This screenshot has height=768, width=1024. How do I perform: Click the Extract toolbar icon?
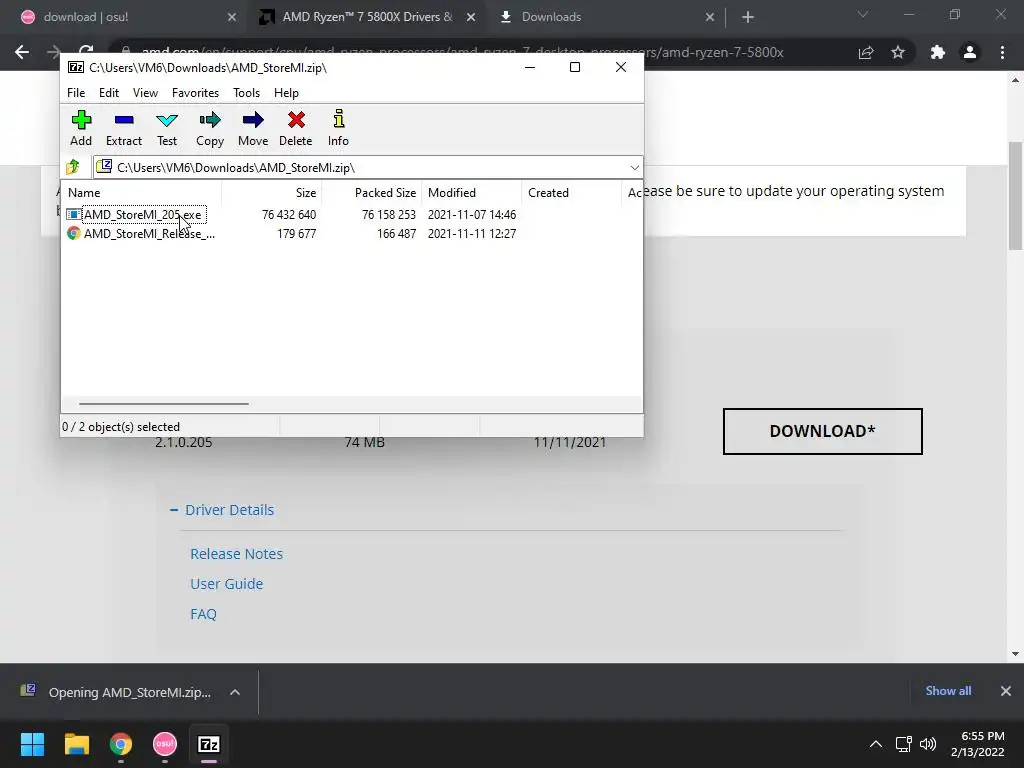[124, 128]
